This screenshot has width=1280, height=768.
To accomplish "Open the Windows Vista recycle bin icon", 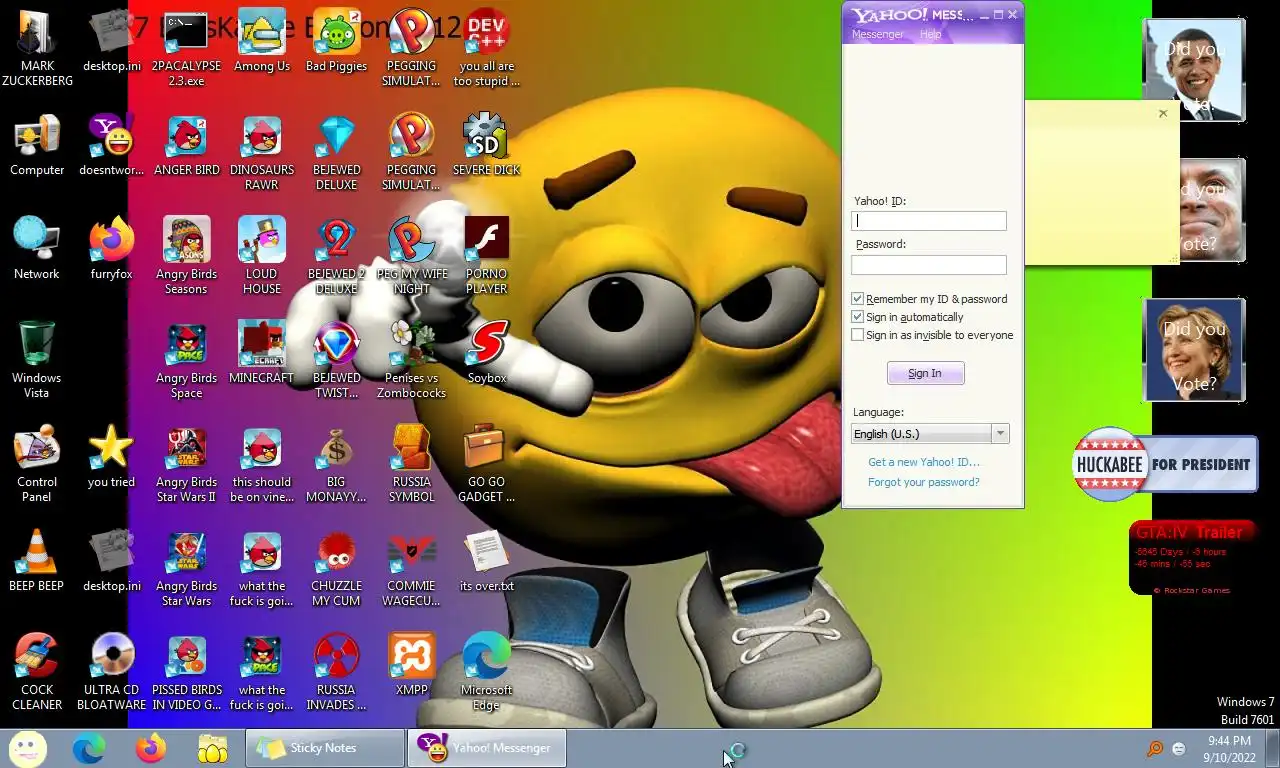I will [x=37, y=344].
